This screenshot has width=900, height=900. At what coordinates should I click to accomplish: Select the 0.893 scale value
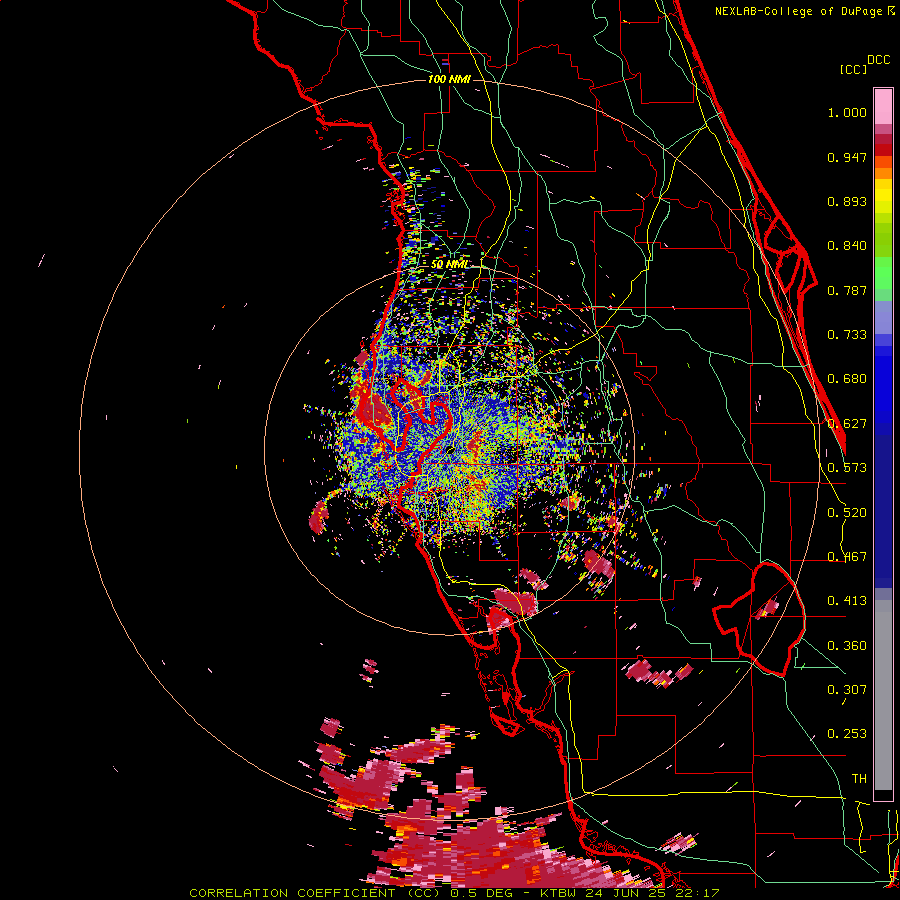(x=847, y=201)
